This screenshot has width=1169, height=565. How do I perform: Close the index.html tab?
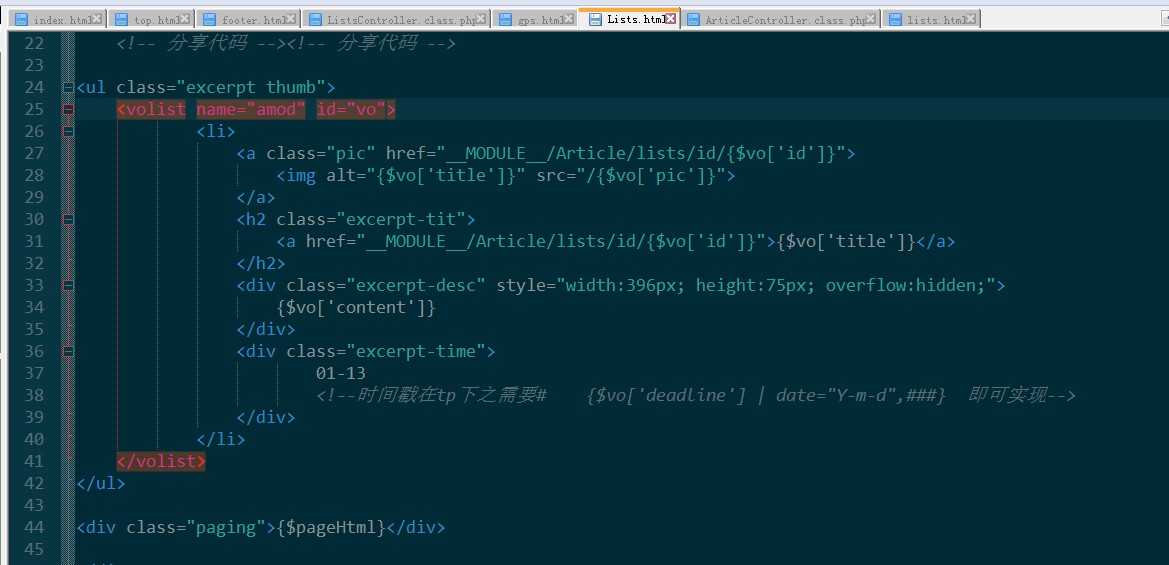96,19
